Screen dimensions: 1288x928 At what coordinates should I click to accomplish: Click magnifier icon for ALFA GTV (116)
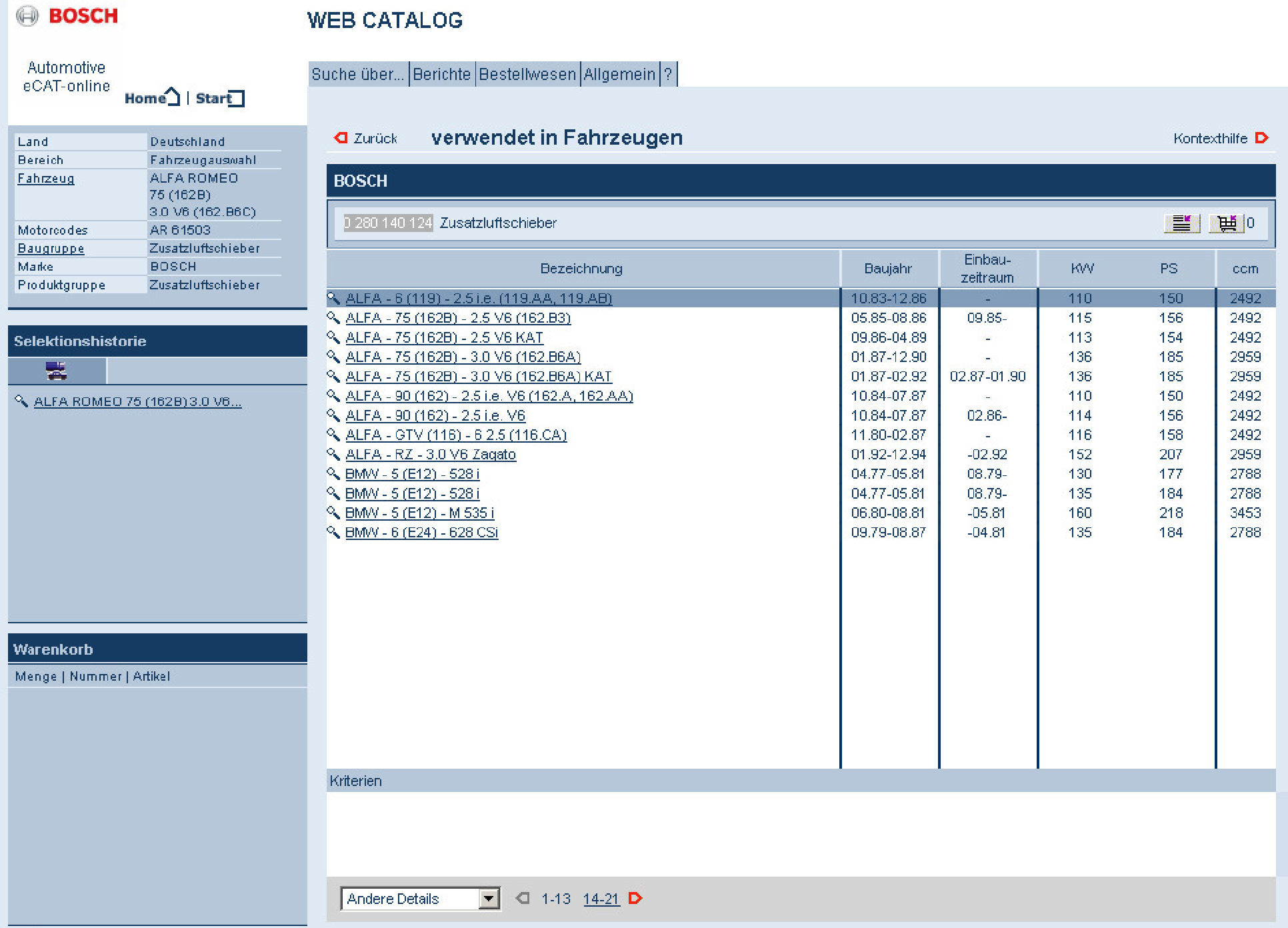333,435
